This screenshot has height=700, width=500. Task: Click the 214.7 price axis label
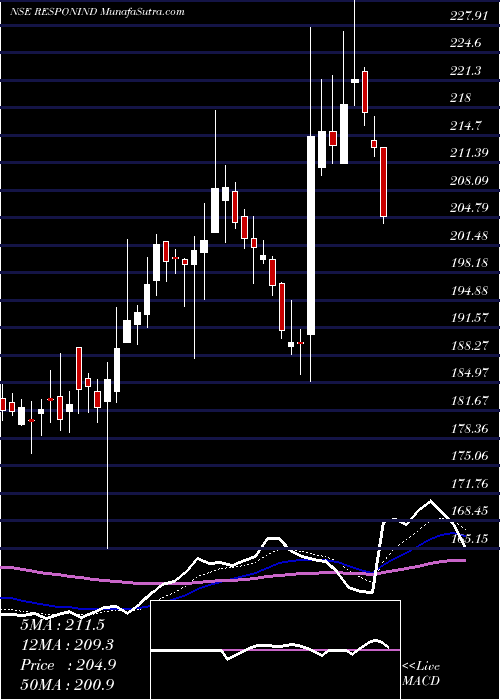point(465,125)
